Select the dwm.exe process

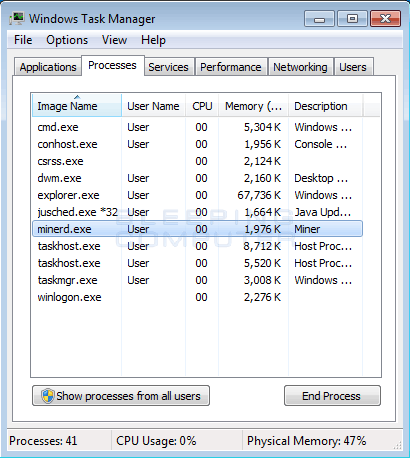tap(197, 178)
